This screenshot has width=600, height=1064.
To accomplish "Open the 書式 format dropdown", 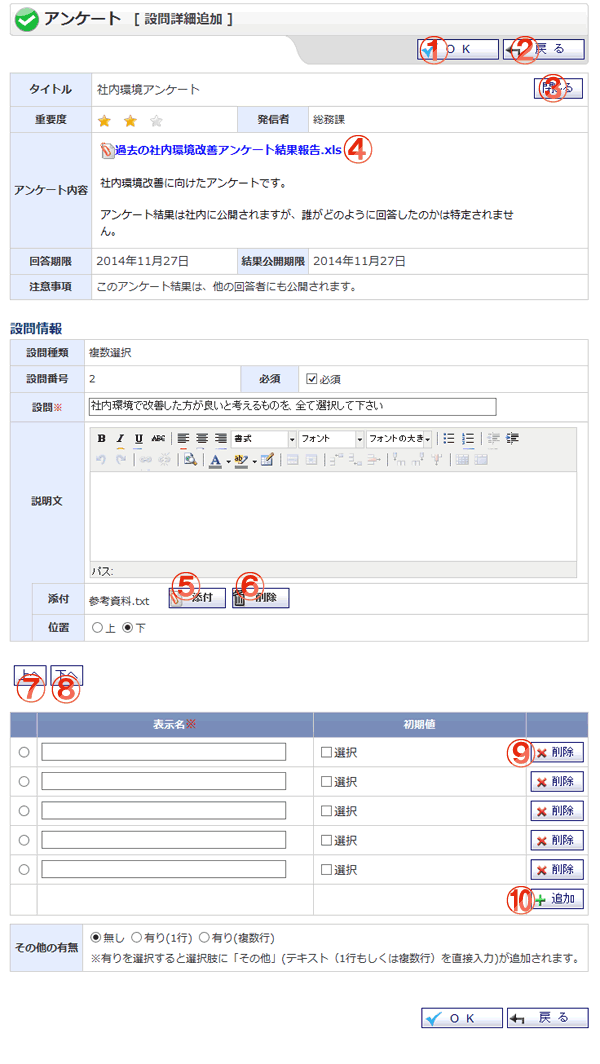I will point(263,438).
